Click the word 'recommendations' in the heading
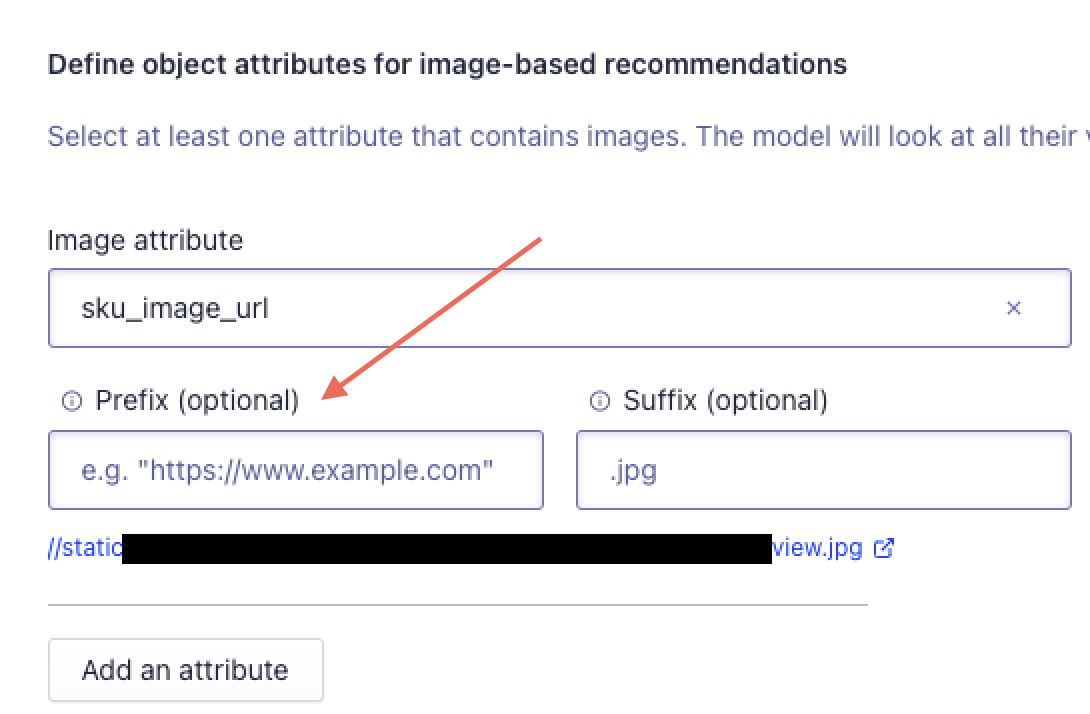 click(726, 65)
